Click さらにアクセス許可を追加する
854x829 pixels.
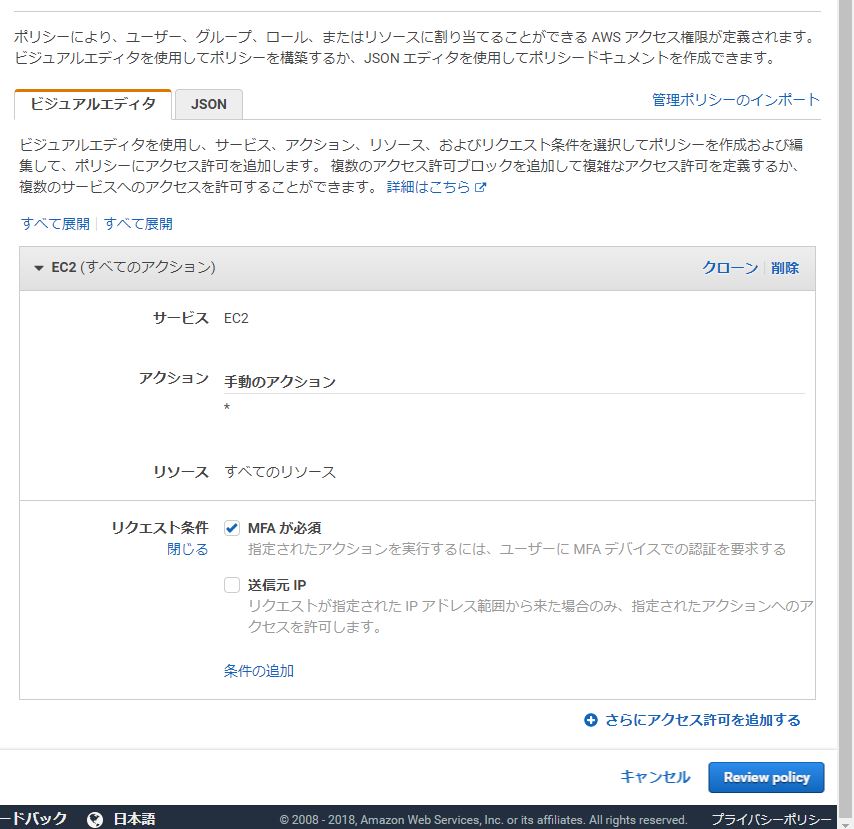[x=703, y=720]
